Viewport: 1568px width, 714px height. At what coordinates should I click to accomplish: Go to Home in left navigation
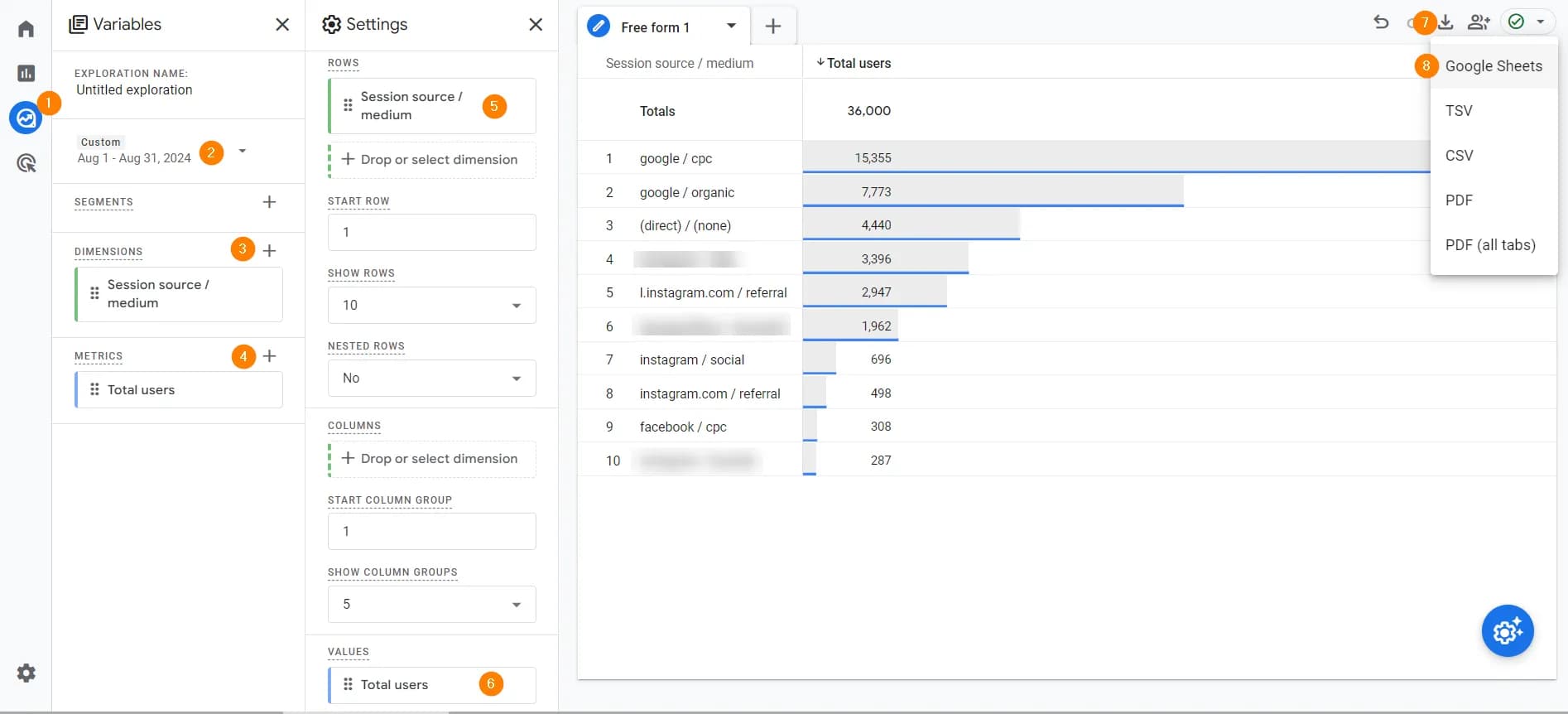tap(26, 29)
